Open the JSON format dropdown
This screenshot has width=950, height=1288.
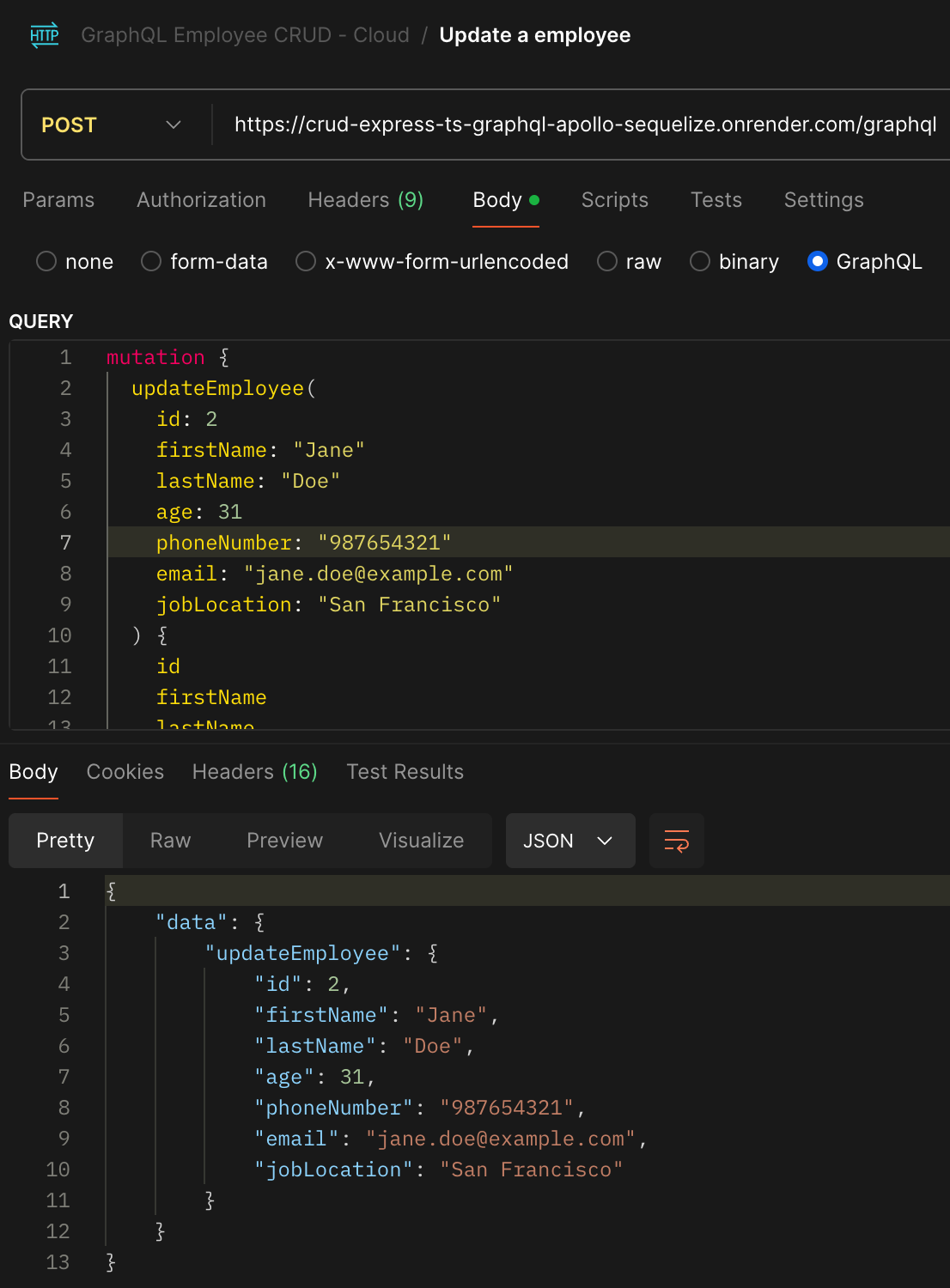tap(570, 841)
